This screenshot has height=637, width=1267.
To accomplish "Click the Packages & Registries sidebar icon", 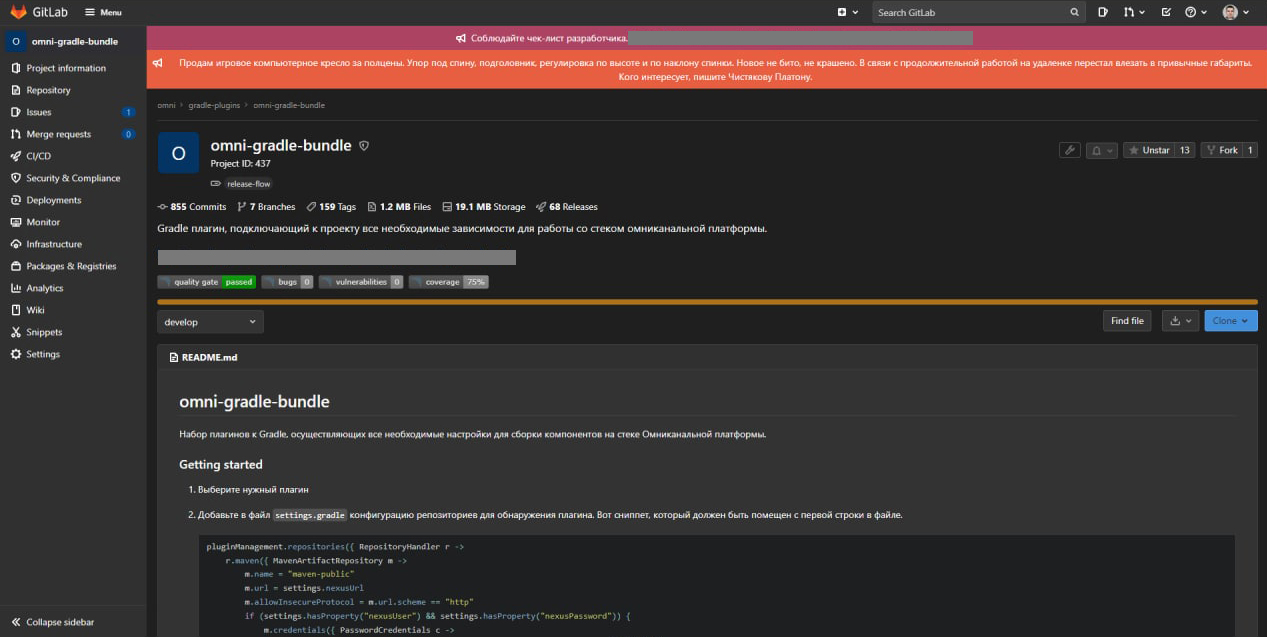I will pos(16,266).
